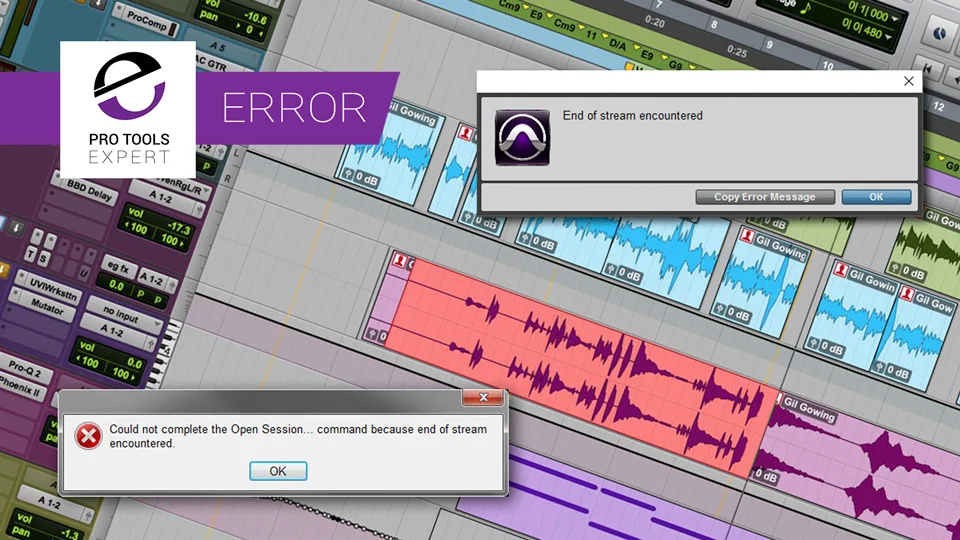Screen dimensions: 960x540
Task: Click the gray down-arrow button above the T button
Action: point(17,228)
